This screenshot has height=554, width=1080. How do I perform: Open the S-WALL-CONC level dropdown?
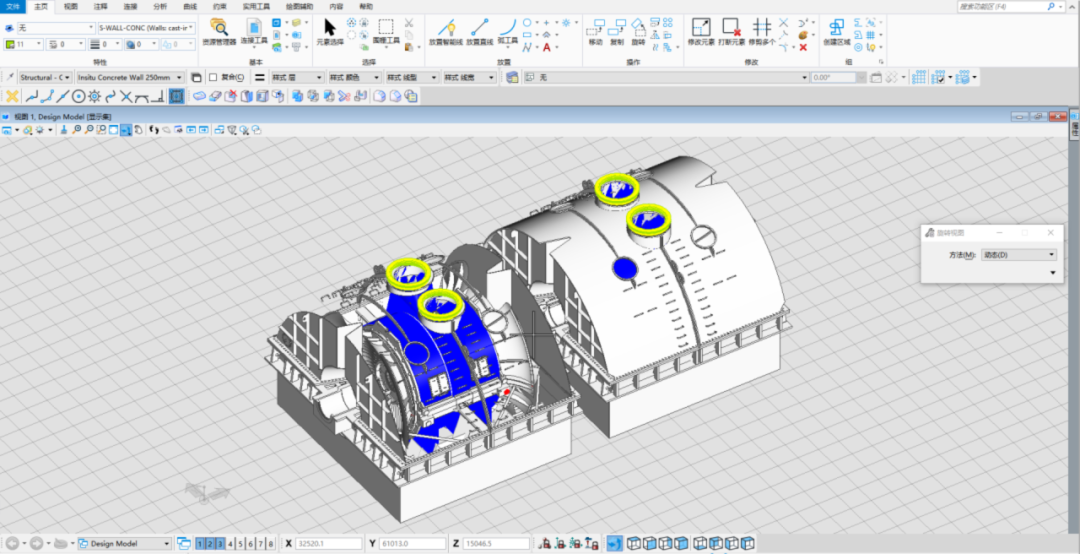click(x=147, y=28)
